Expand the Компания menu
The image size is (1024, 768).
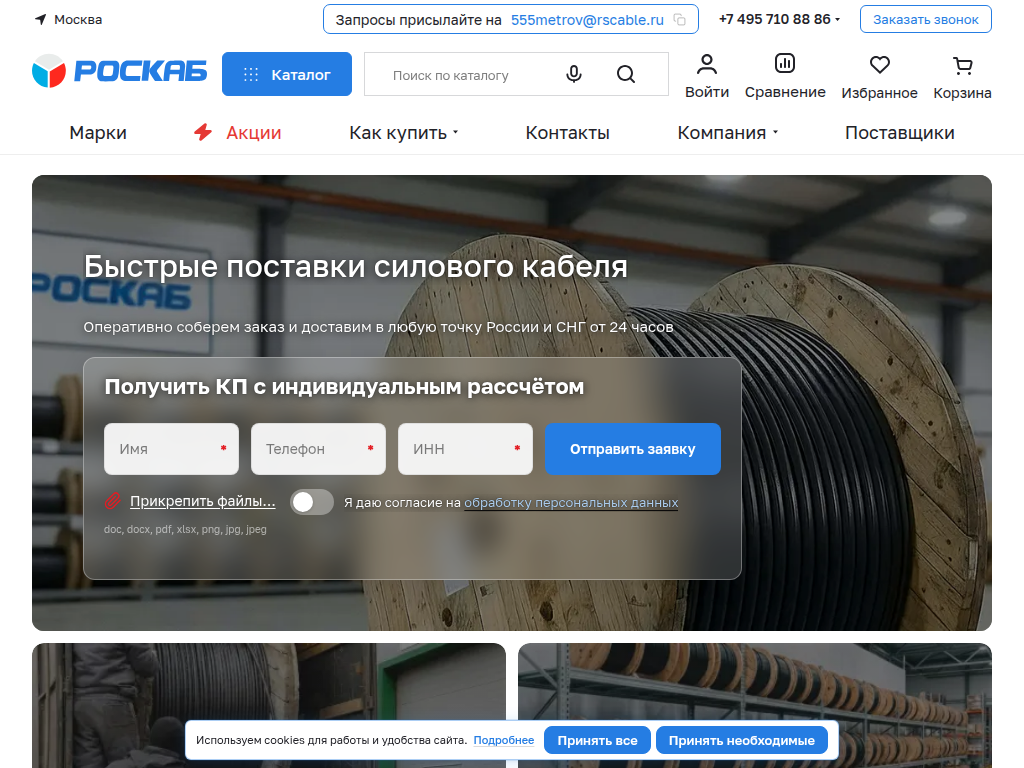pyautogui.click(x=728, y=133)
